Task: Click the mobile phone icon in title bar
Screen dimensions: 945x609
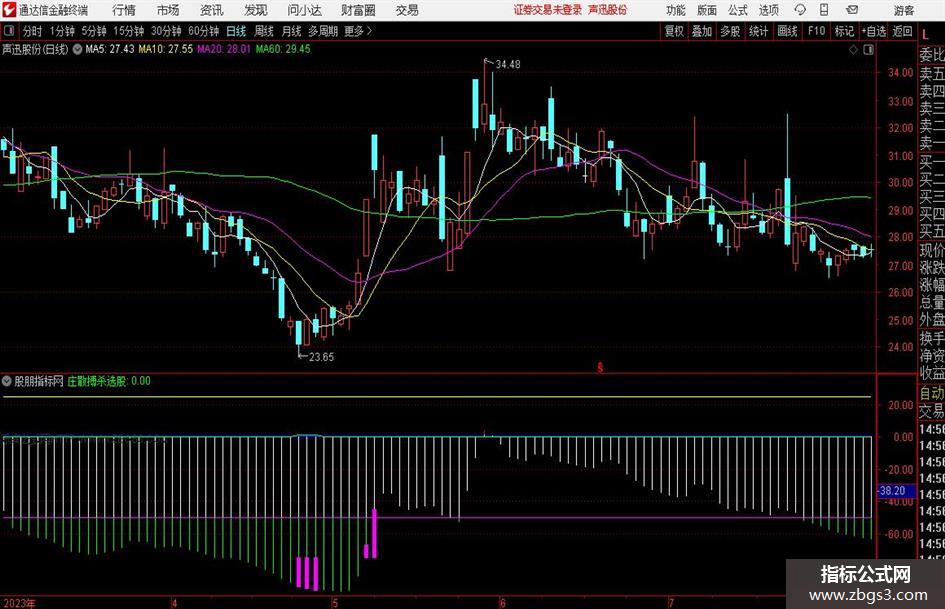Action: [824, 10]
